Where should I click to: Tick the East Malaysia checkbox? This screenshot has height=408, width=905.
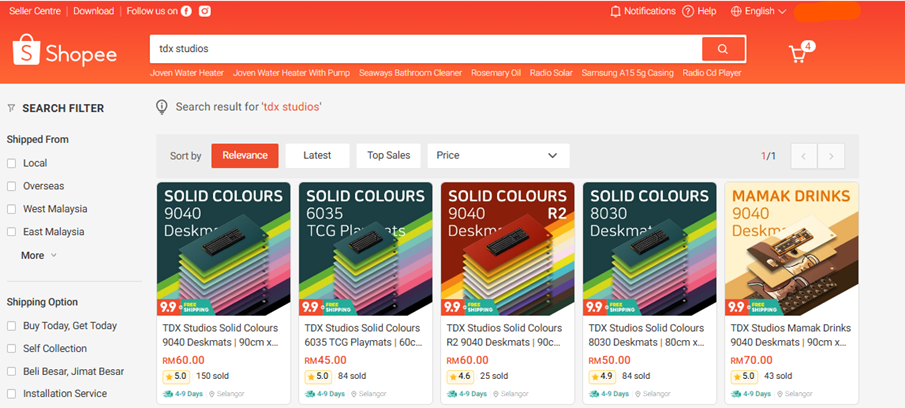(12, 232)
